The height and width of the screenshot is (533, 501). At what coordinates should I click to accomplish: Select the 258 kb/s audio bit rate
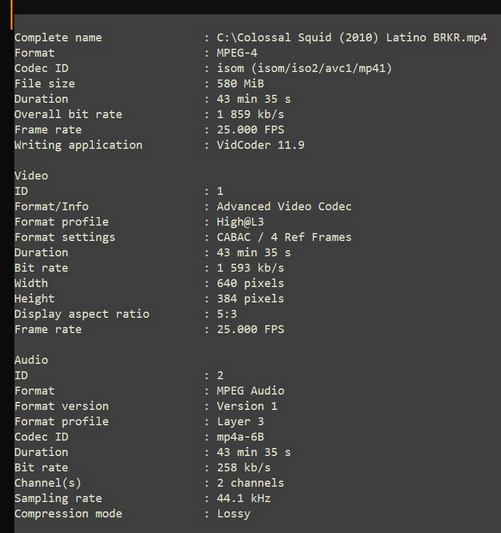tap(244, 467)
